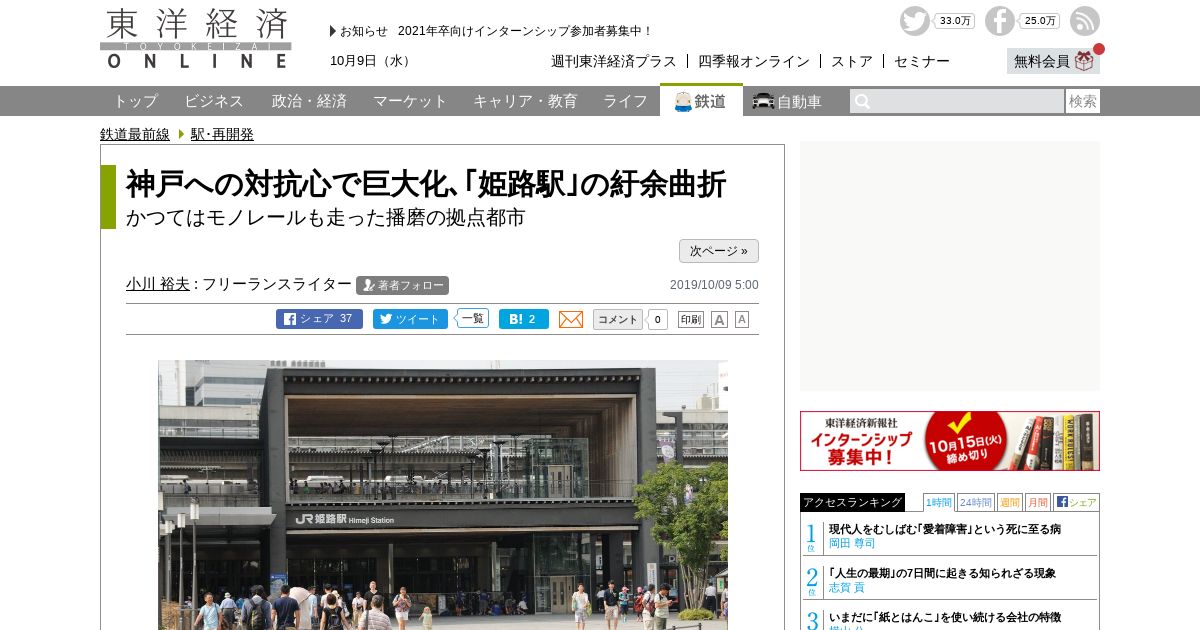
Task: Switch ranking to 週間 tab
Action: coord(1009,502)
